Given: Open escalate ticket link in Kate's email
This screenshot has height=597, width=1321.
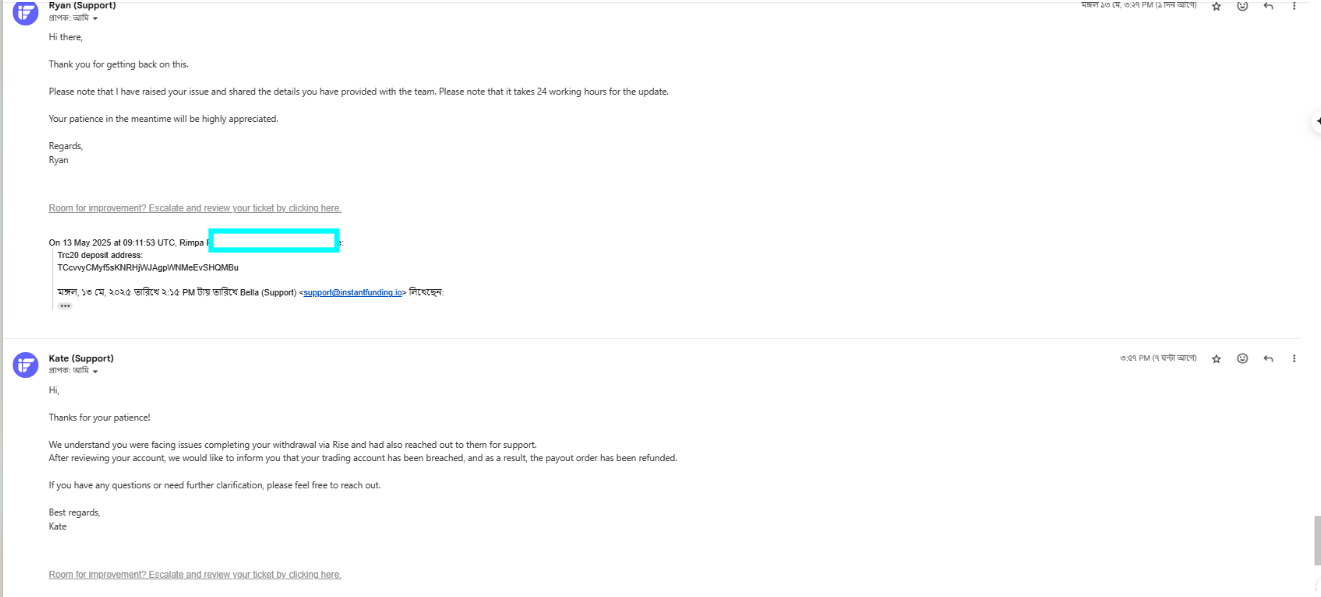Looking at the screenshot, I should [195, 575].
